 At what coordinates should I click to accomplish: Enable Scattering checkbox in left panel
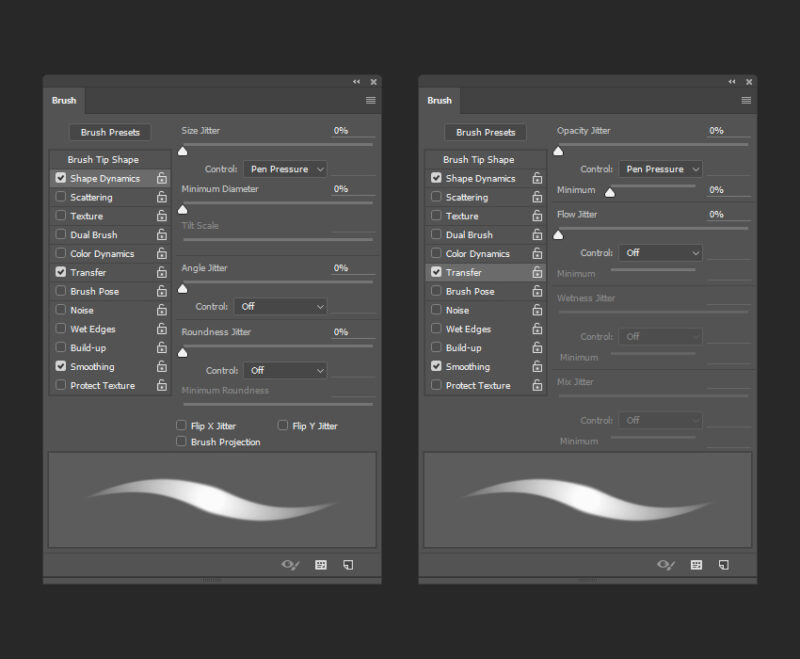61,198
